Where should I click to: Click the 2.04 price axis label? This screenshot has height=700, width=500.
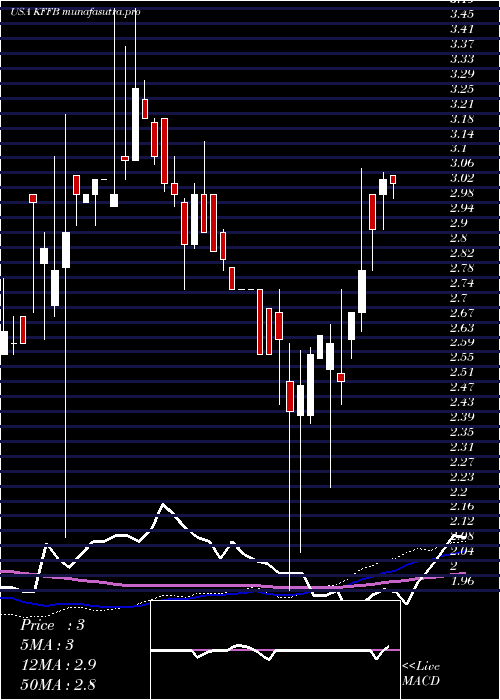coord(462,551)
